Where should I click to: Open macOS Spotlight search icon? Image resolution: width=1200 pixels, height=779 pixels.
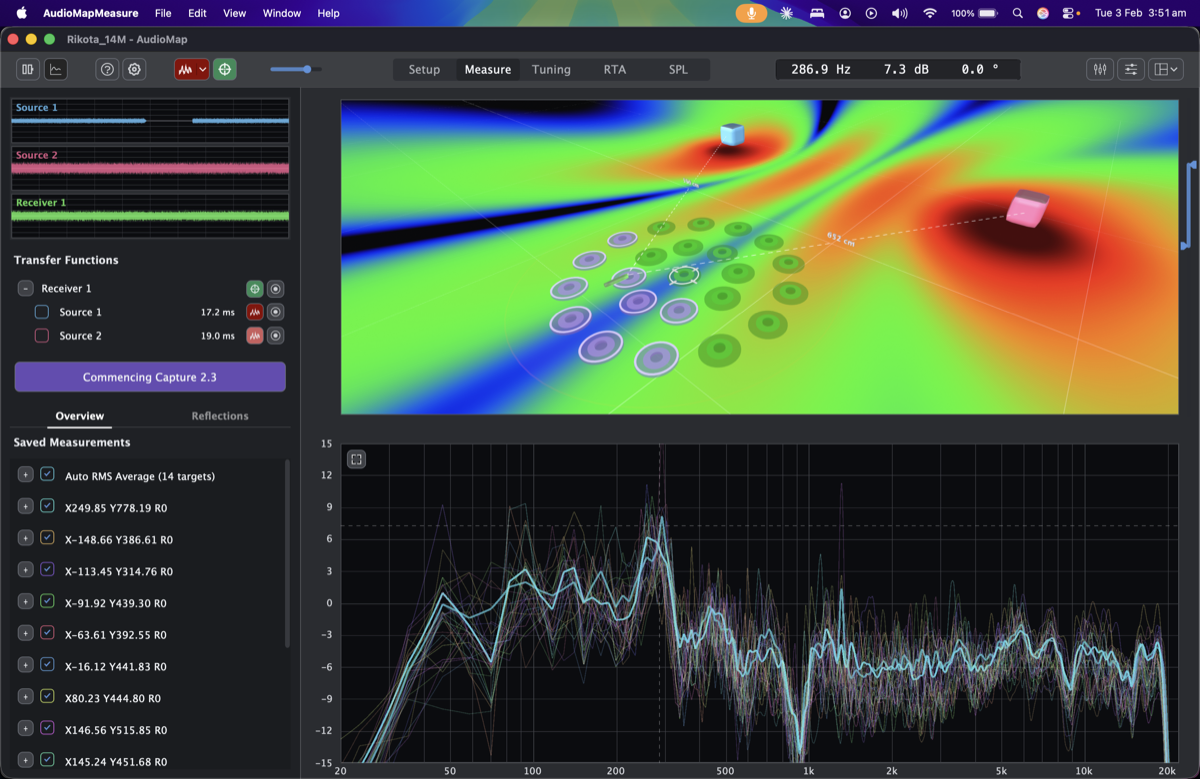coord(1017,13)
